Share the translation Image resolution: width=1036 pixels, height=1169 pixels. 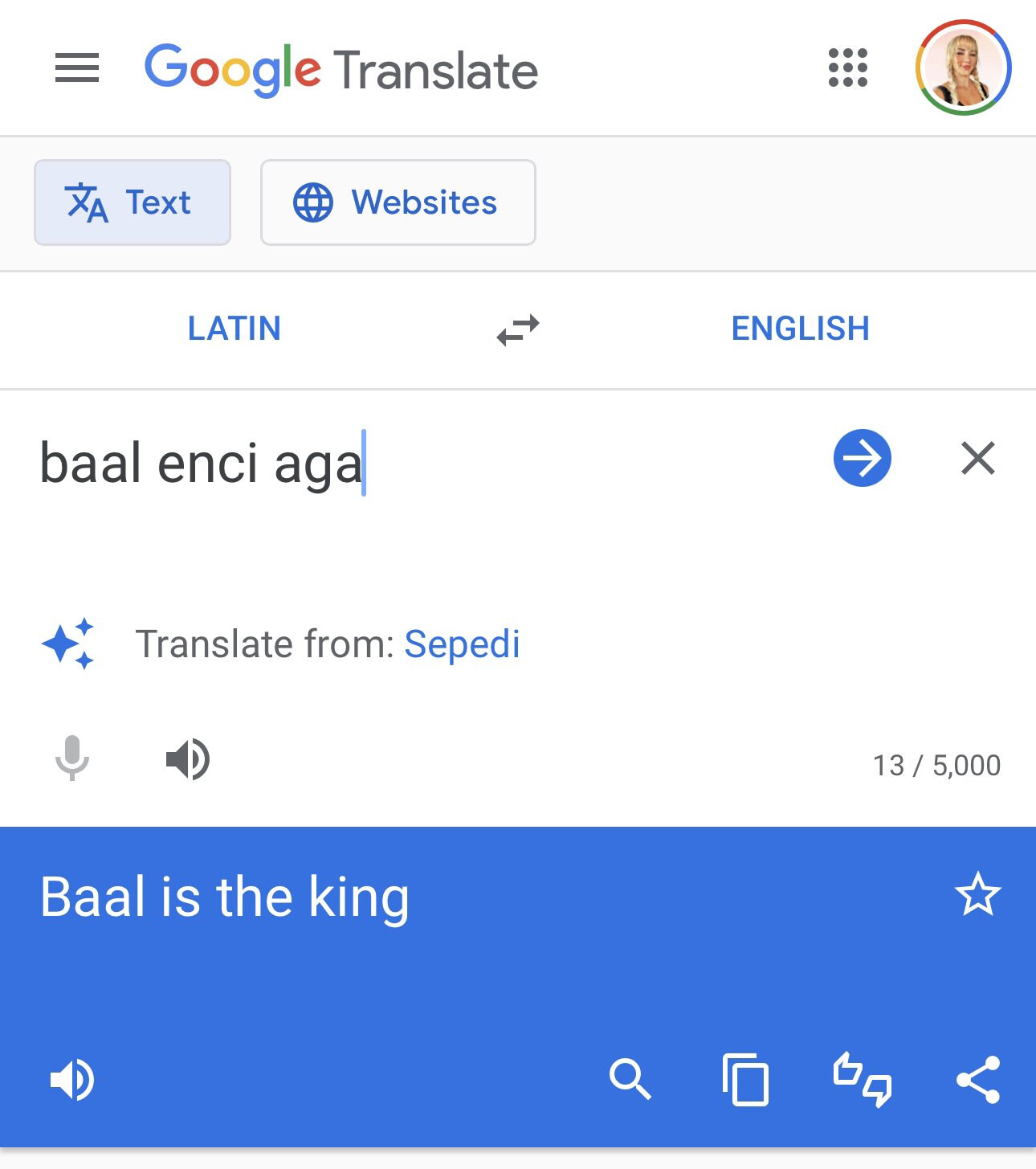(x=978, y=1079)
